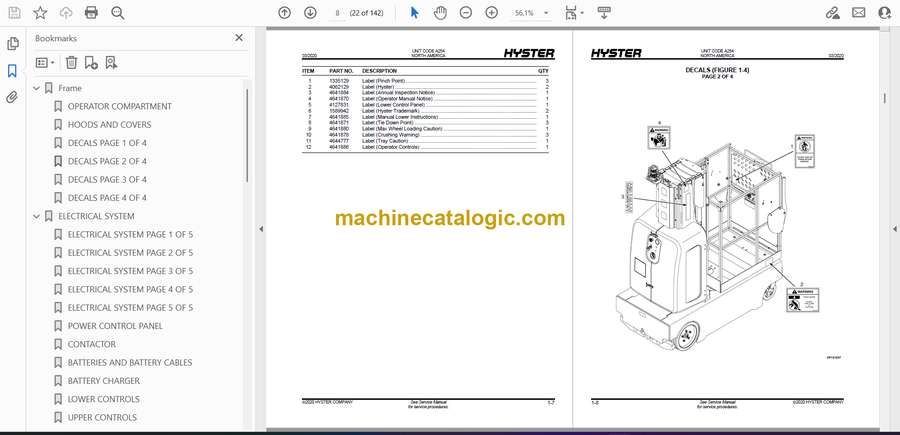Screen dimensions: 900x435
Task: Click 'Label (Tray Caution)' description row
Action: pyautogui.click(x=385, y=141)
